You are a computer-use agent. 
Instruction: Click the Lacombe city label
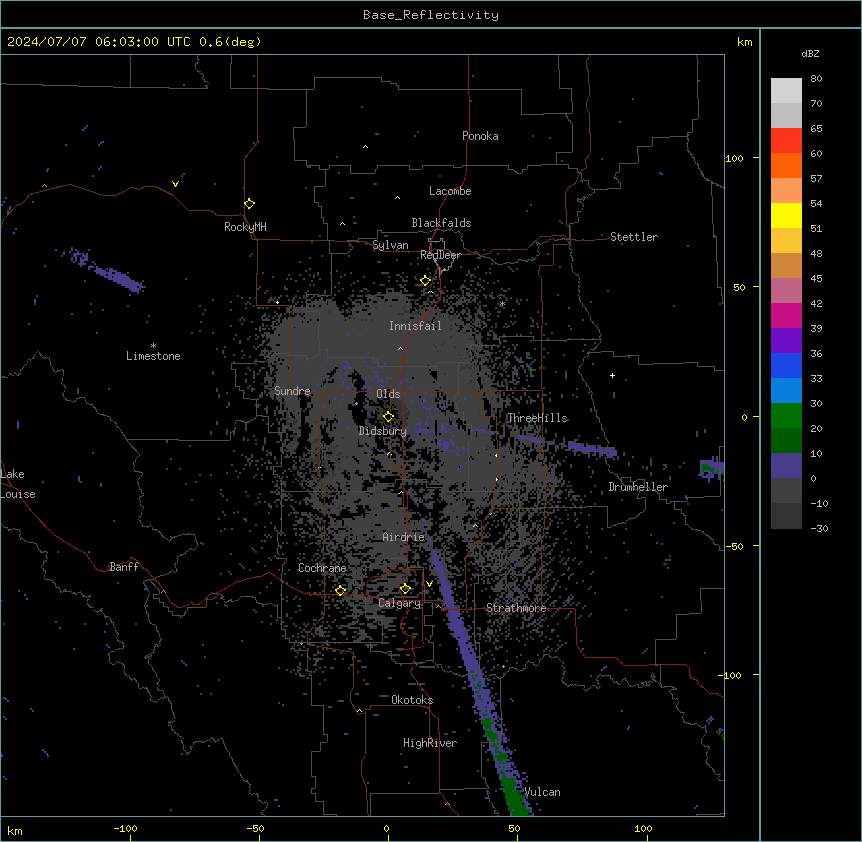450,191
